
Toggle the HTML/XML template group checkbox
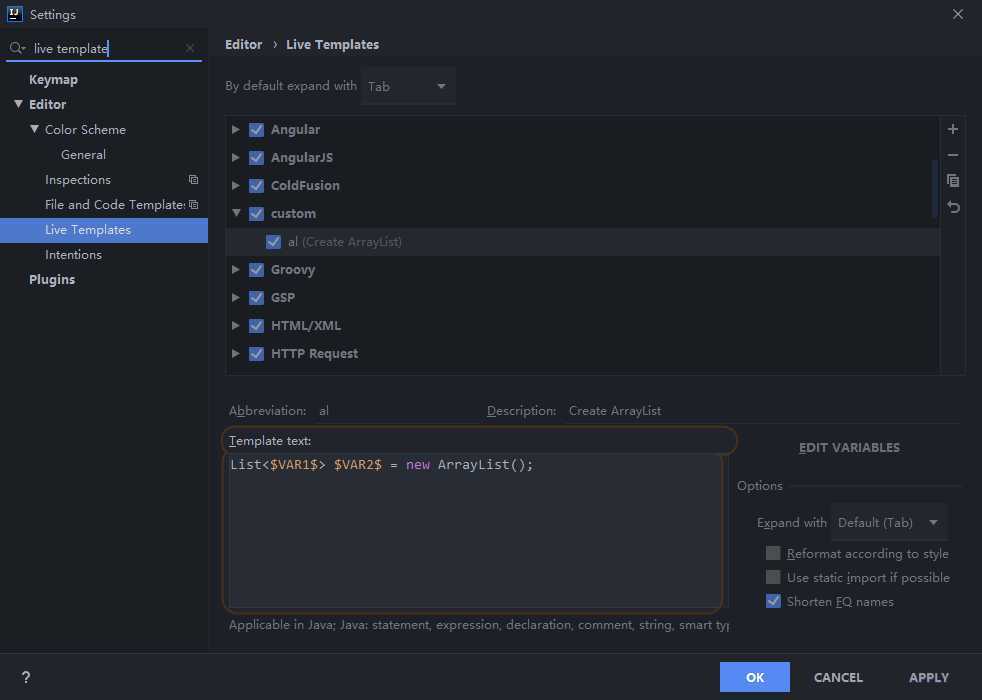pos(256,326)
